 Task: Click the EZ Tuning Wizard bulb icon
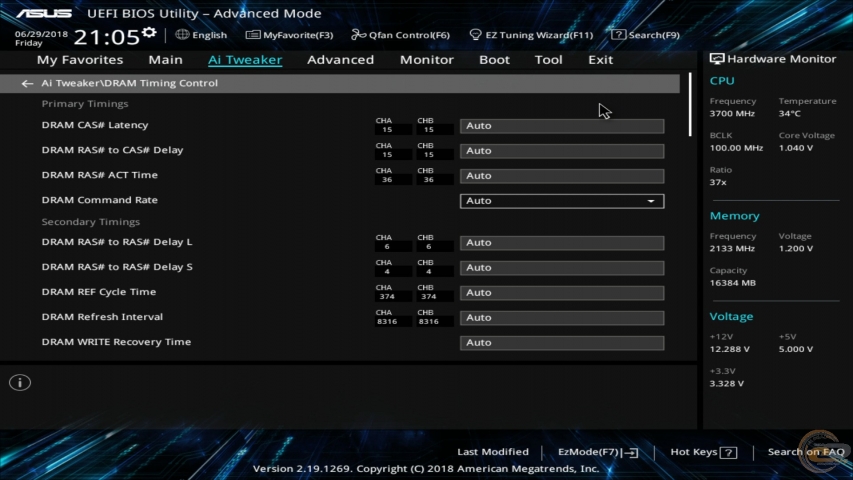point(475,35)
